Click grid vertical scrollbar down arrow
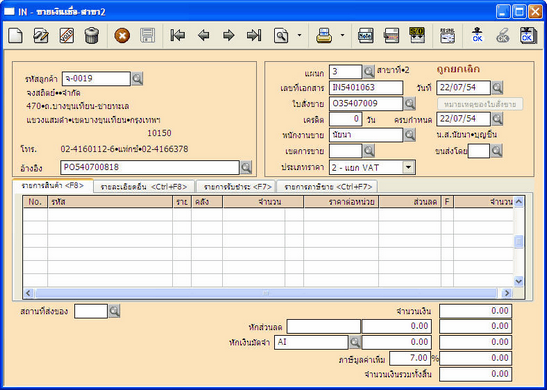Screen dimensions: 547x390 [518, 281]
